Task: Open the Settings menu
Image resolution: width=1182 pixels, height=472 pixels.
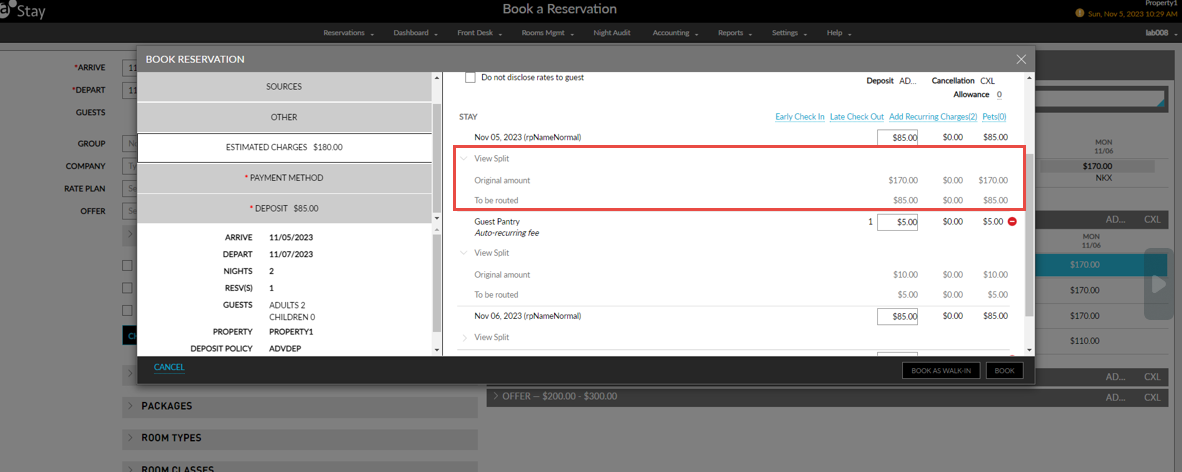Action: coord(789,33)
